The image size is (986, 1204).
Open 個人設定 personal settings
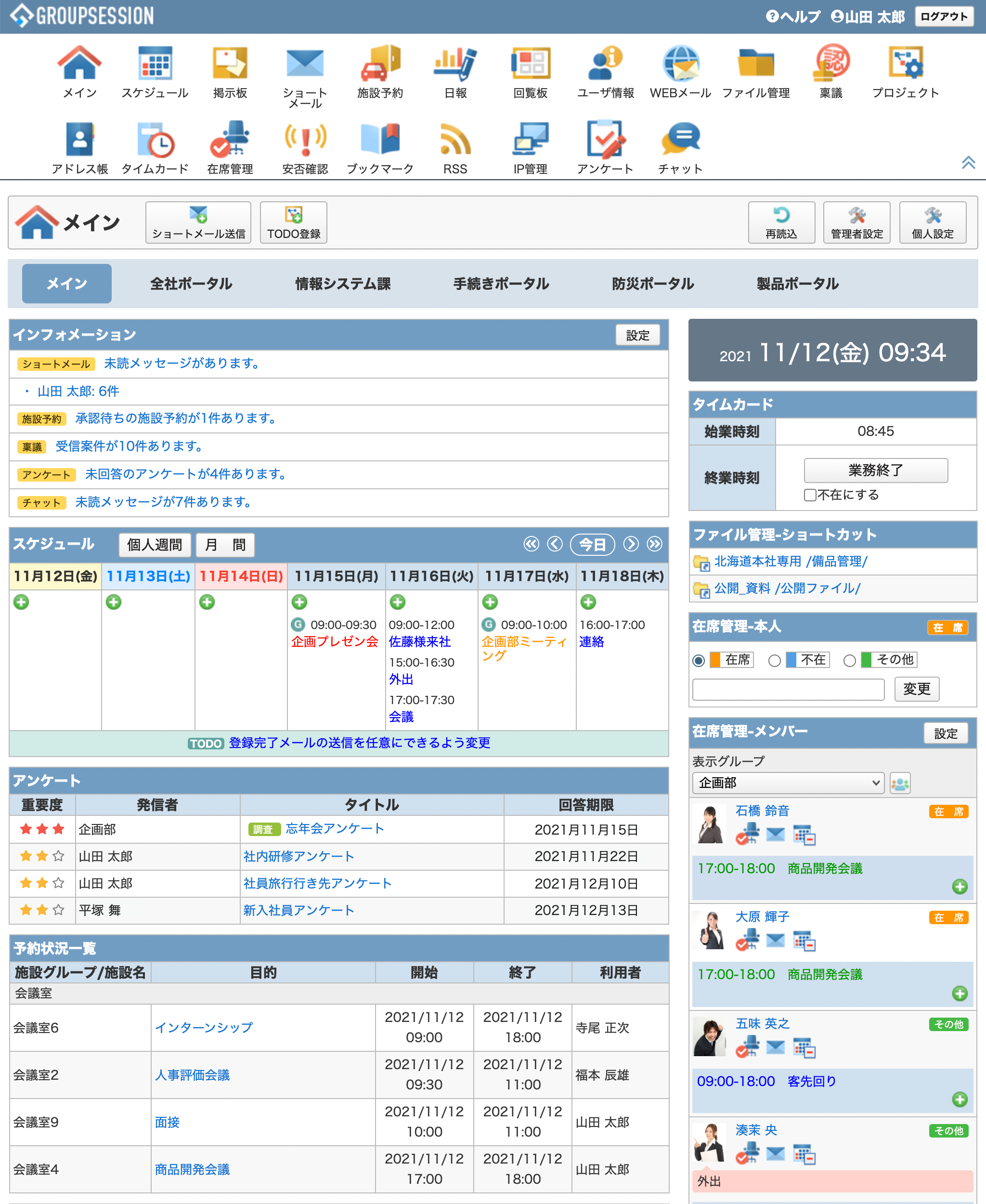pyautogui.click(x=933, y=222)
